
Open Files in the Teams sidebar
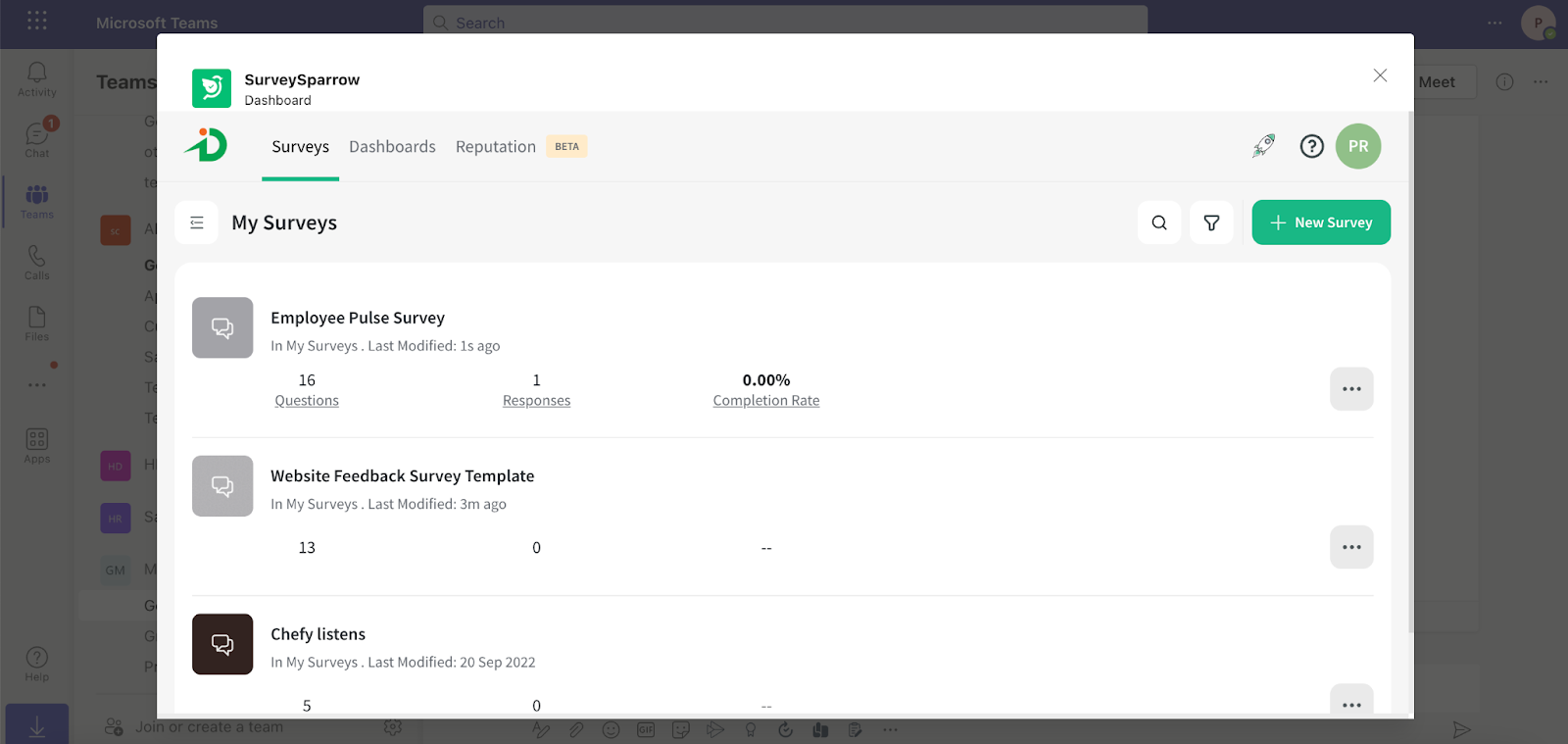click(x=37, y=323)
